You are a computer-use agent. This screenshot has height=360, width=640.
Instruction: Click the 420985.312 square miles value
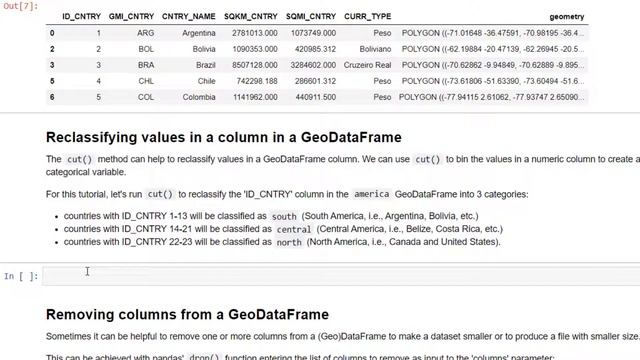(x=315, y=49)
